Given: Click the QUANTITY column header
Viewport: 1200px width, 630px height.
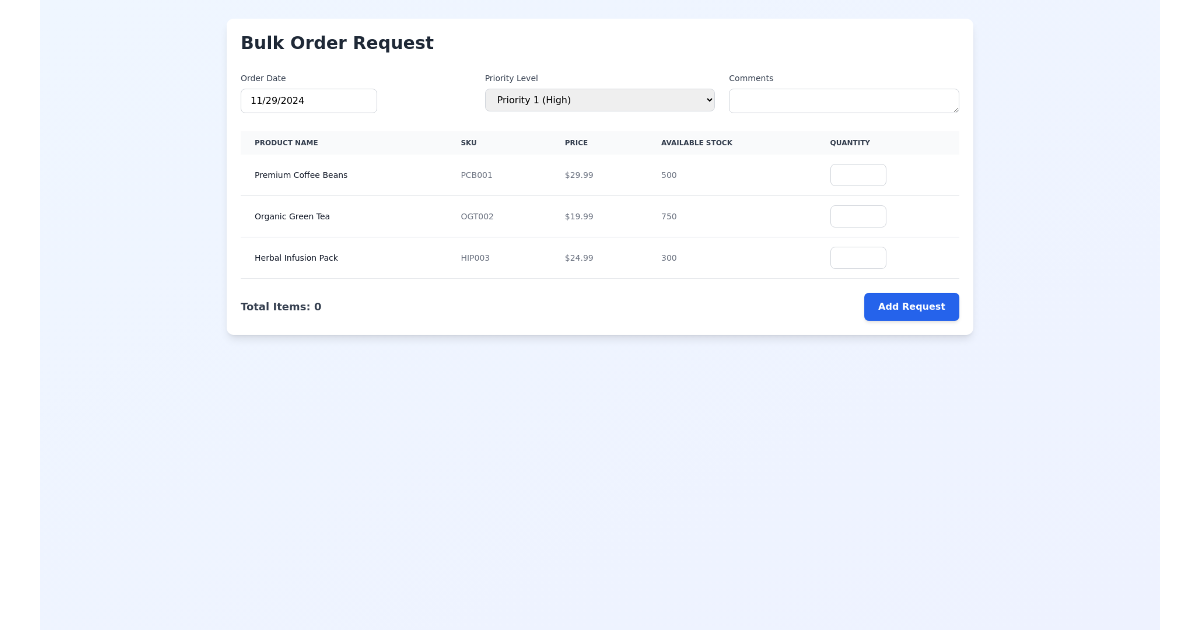Looking at the screenshot, I should tap(849, 142).
